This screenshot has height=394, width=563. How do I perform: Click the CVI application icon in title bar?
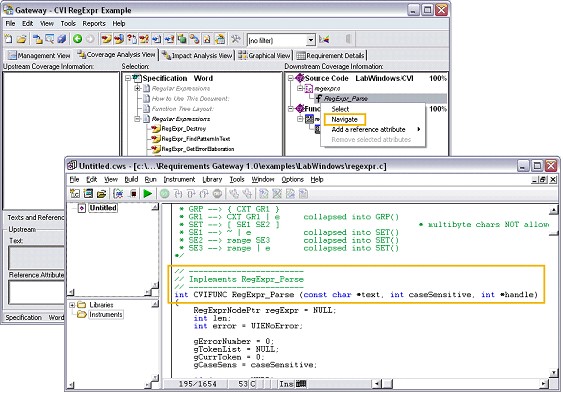[x=72, y=165]
